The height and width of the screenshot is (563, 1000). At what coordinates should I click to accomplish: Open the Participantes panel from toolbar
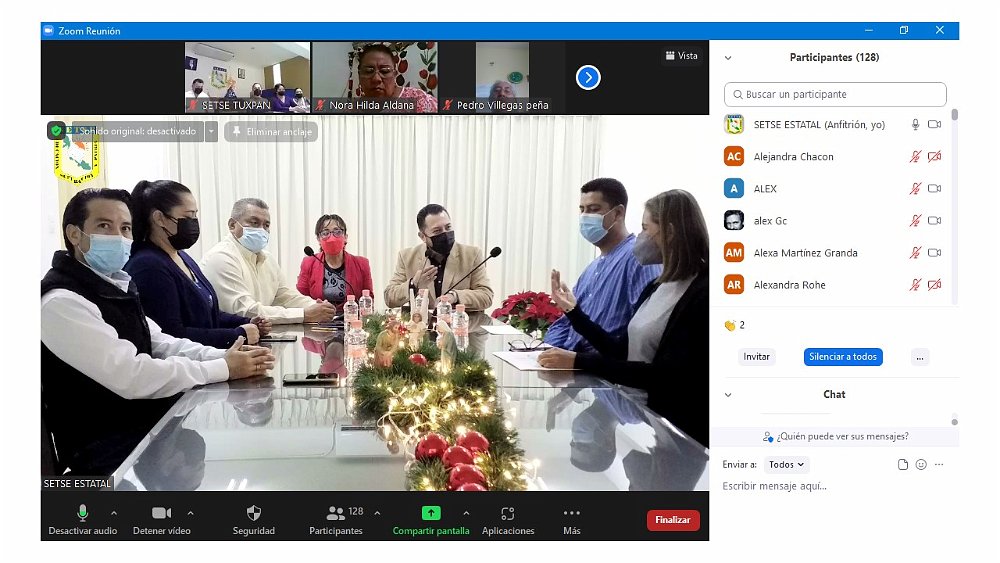pyautogui.click(x=336, y=514)
